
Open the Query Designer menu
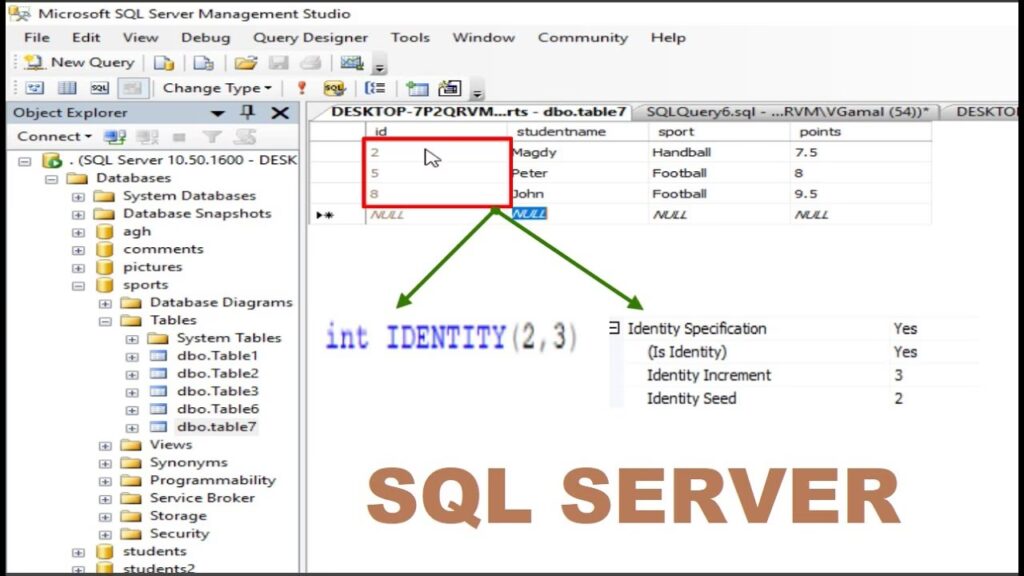coord(310,37)
